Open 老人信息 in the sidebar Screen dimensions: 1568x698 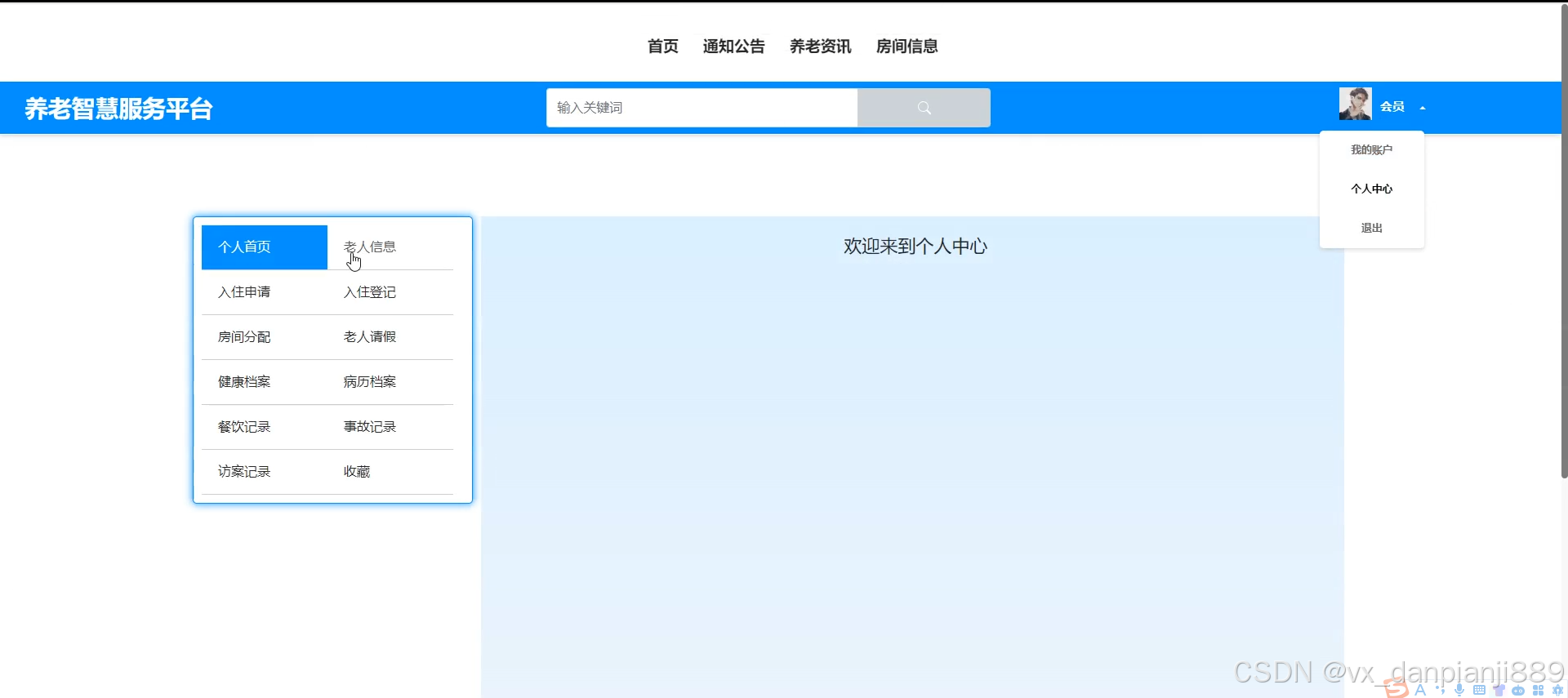pyautogui.click(x=390, y=247)
